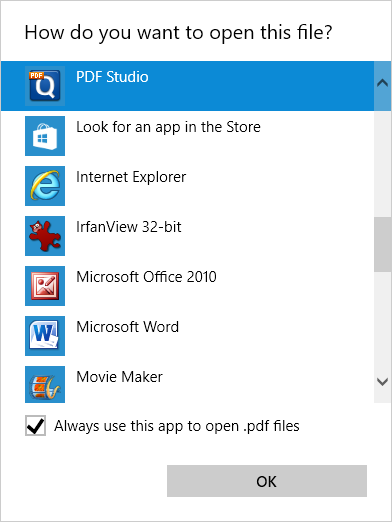Click the Movie Maker film reel icon
The image size is (392, 522).
point(45,384)
